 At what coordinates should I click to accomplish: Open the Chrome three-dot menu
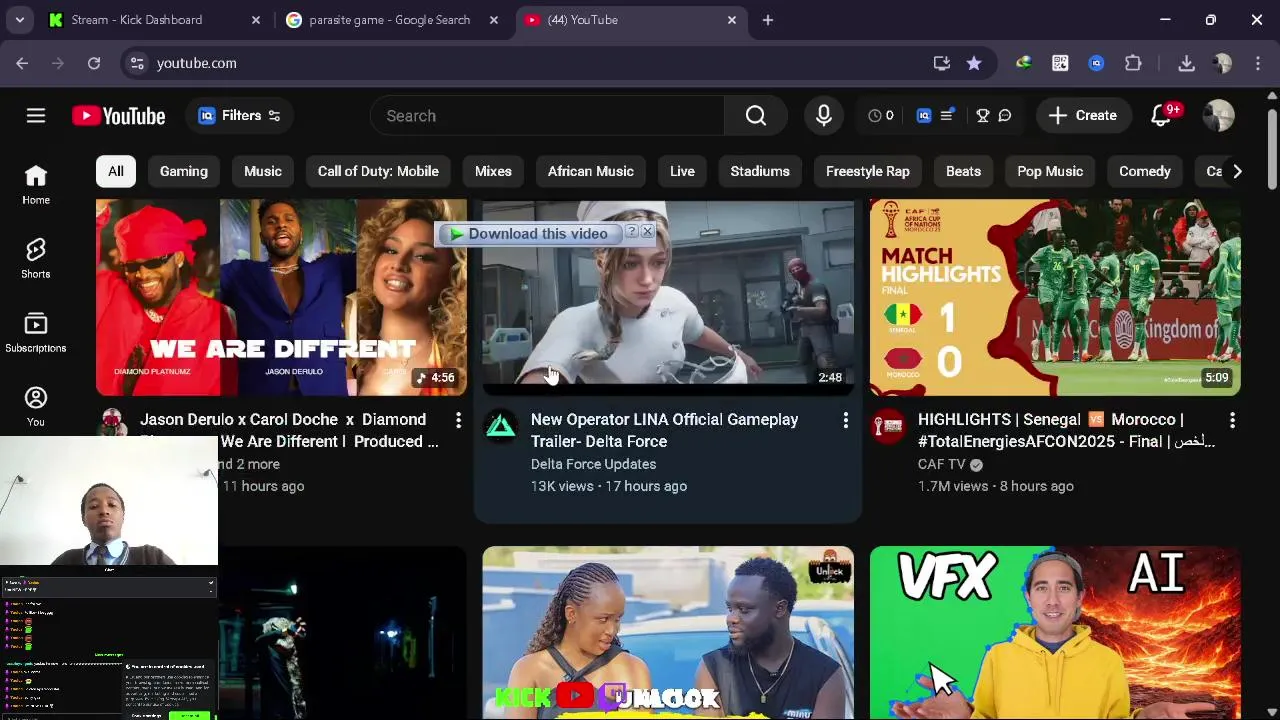1258,63
